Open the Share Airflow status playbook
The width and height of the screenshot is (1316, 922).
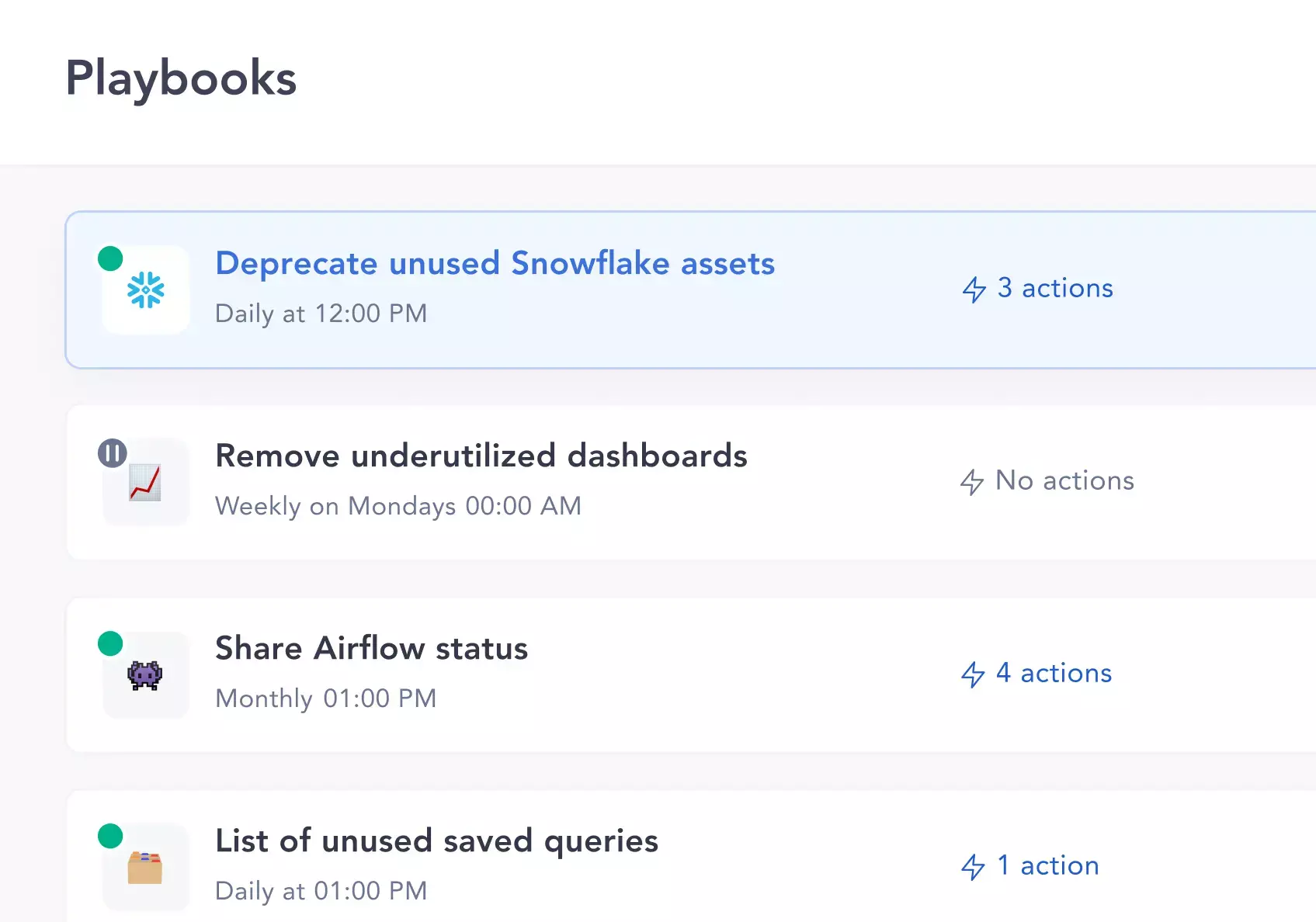click(371, 648)
